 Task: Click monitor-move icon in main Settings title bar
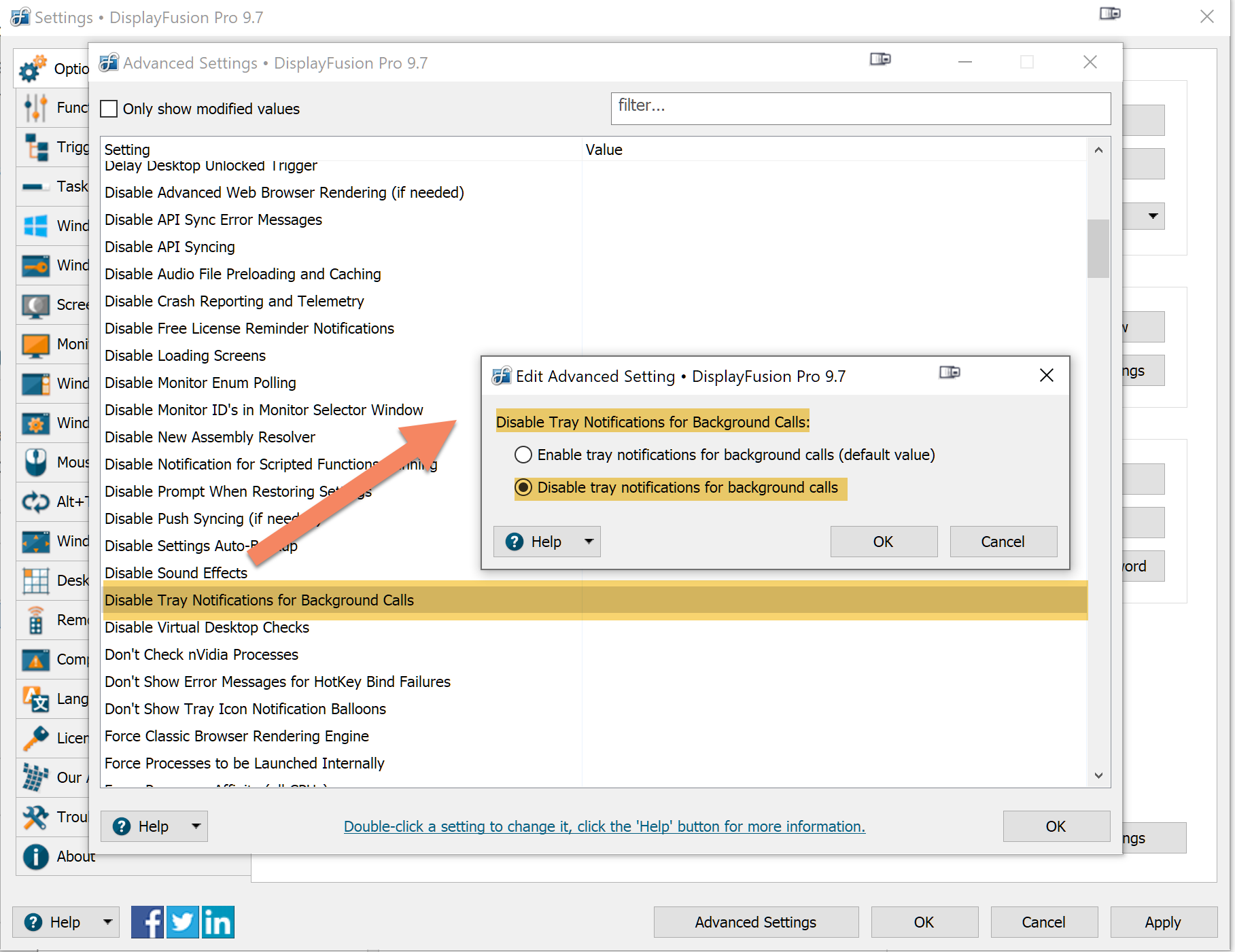tap(1110, 14)
